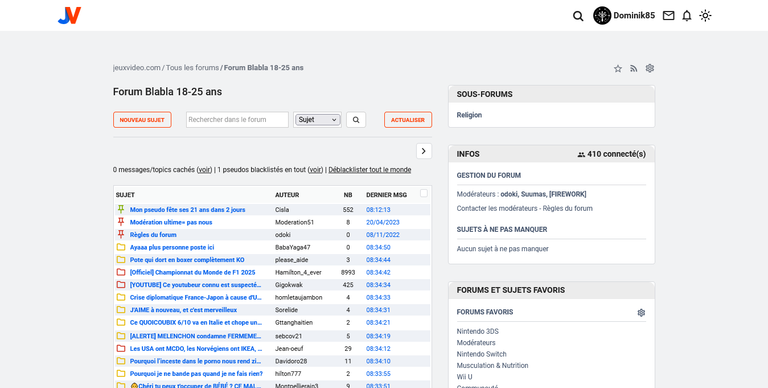Click folder icon of QUOICOUBIX topic
768x388 pixels.
point(121,322)
